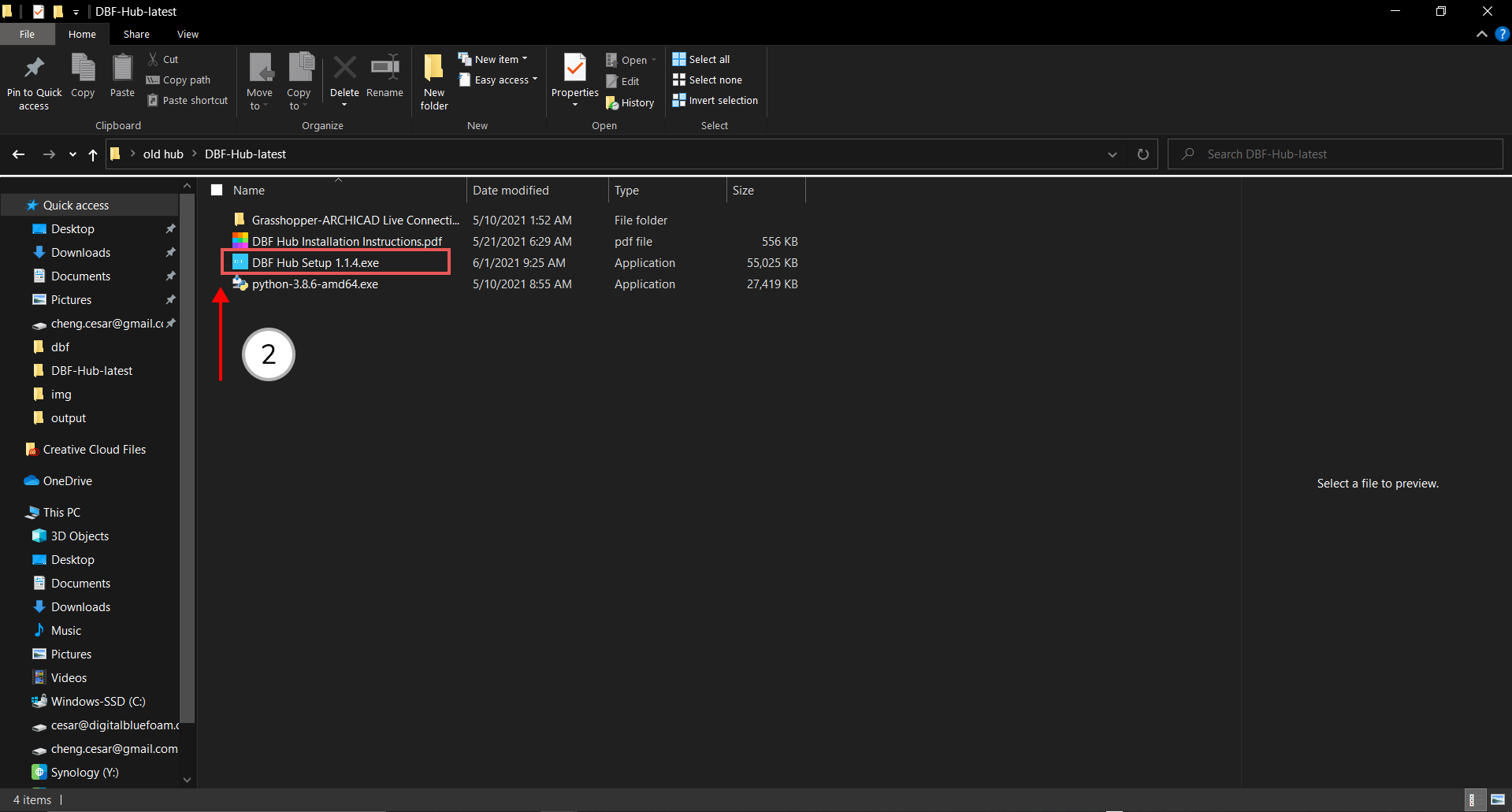Click Pin to Quick access icon
This screenshot has width=1512, height=812.
click(x=34, y=81)
